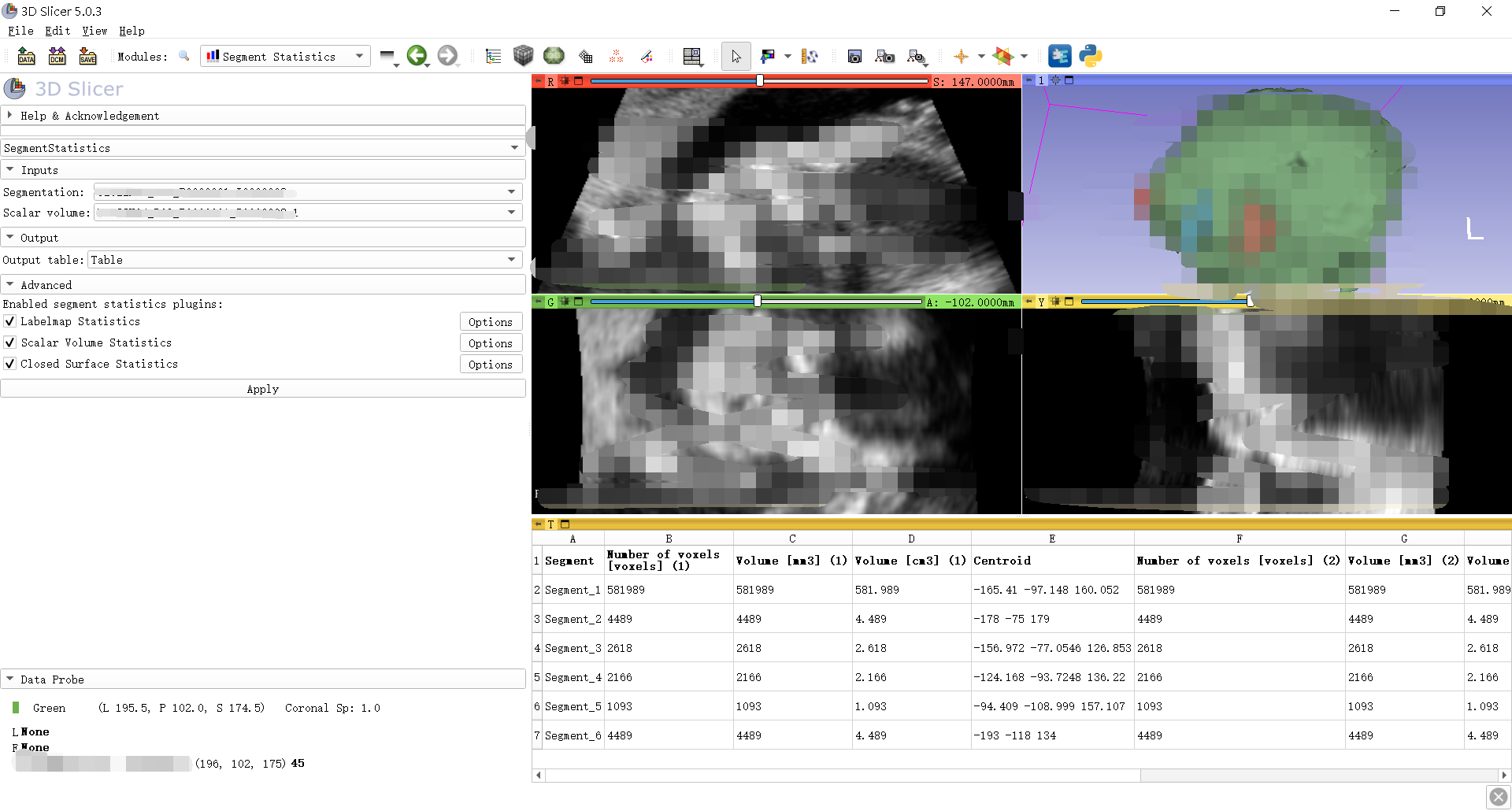The width and height of the screenshot is (1512, 811).
Task: Click the window/level adjust icon
Action: click(x=767, y=56)
